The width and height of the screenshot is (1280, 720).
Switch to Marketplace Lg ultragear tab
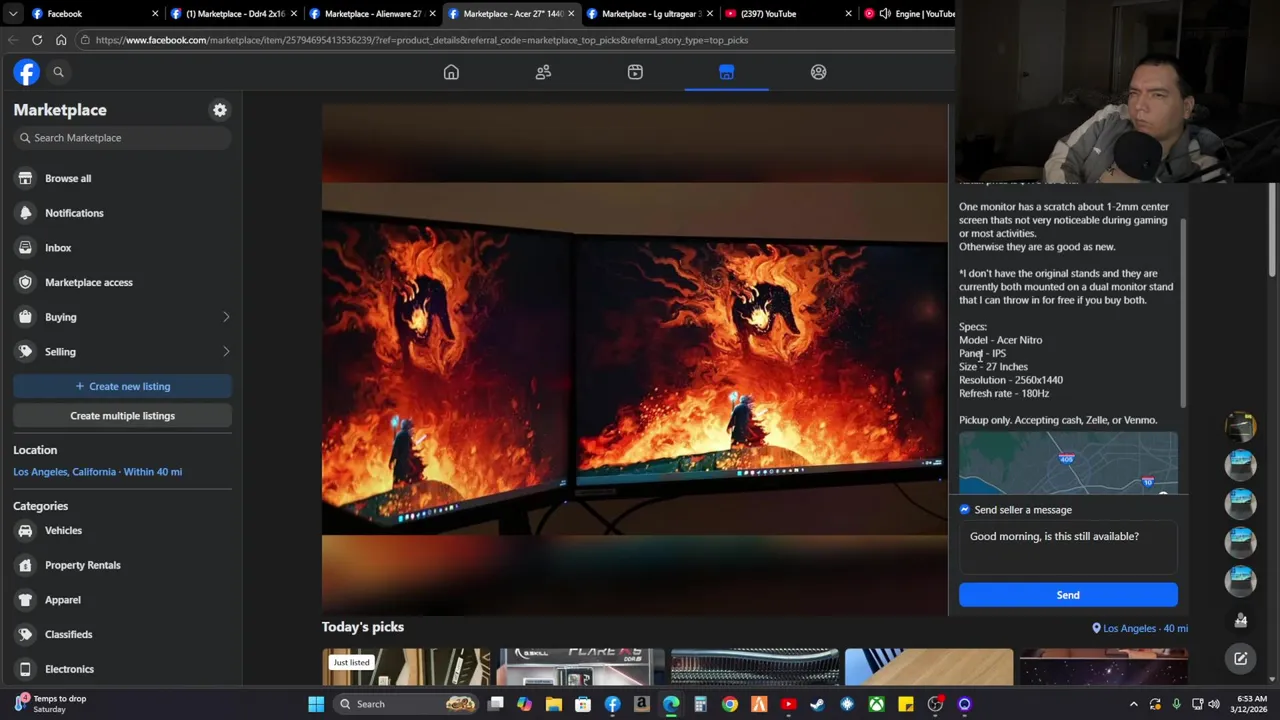click(x=649, y=14)
